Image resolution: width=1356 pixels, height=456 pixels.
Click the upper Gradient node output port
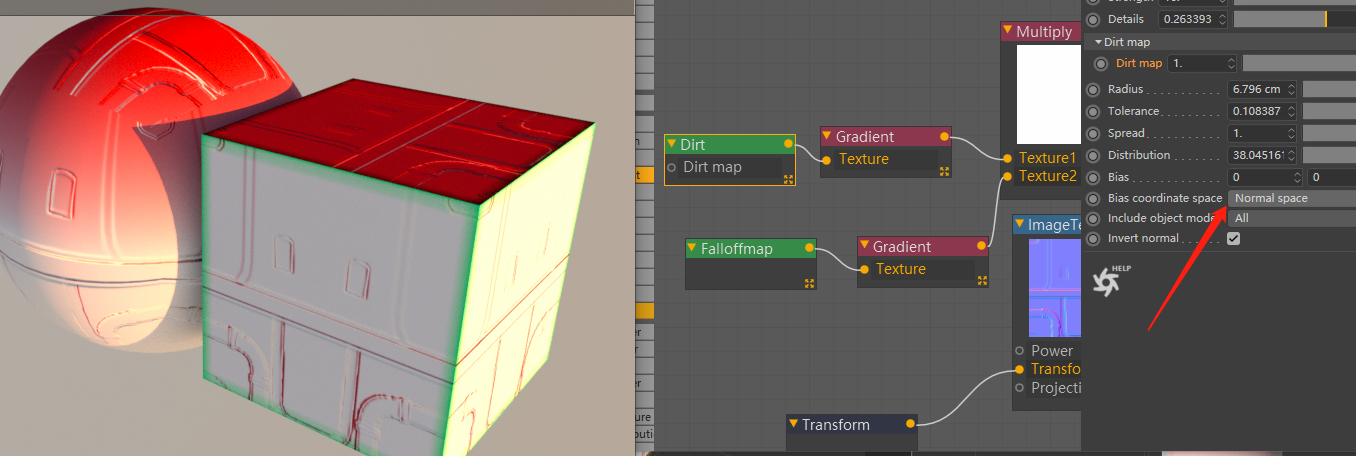[x=944, y=136]
